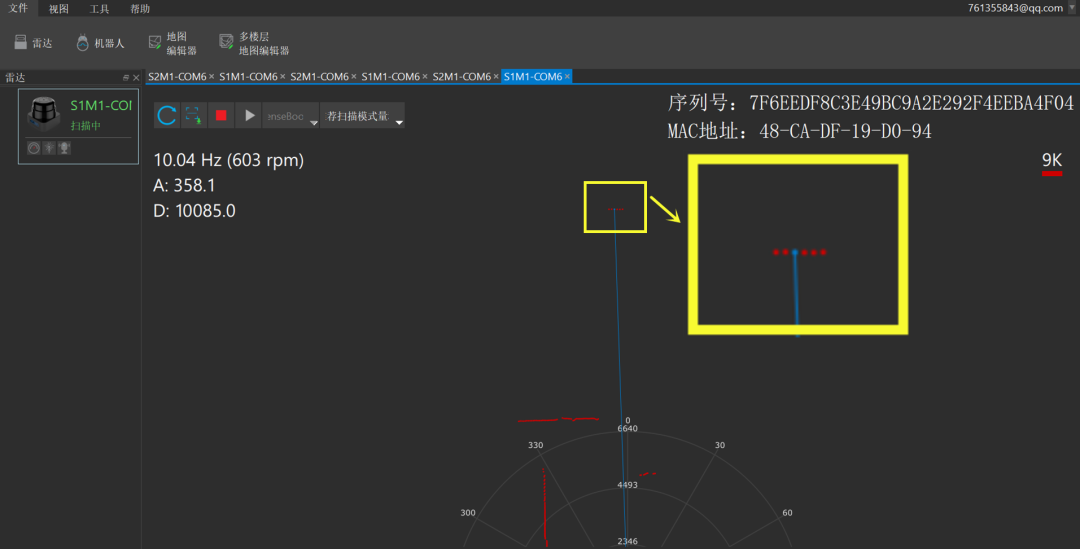
Task: Click the red legend bar under 9K
Action: [x=1052, y=174]
